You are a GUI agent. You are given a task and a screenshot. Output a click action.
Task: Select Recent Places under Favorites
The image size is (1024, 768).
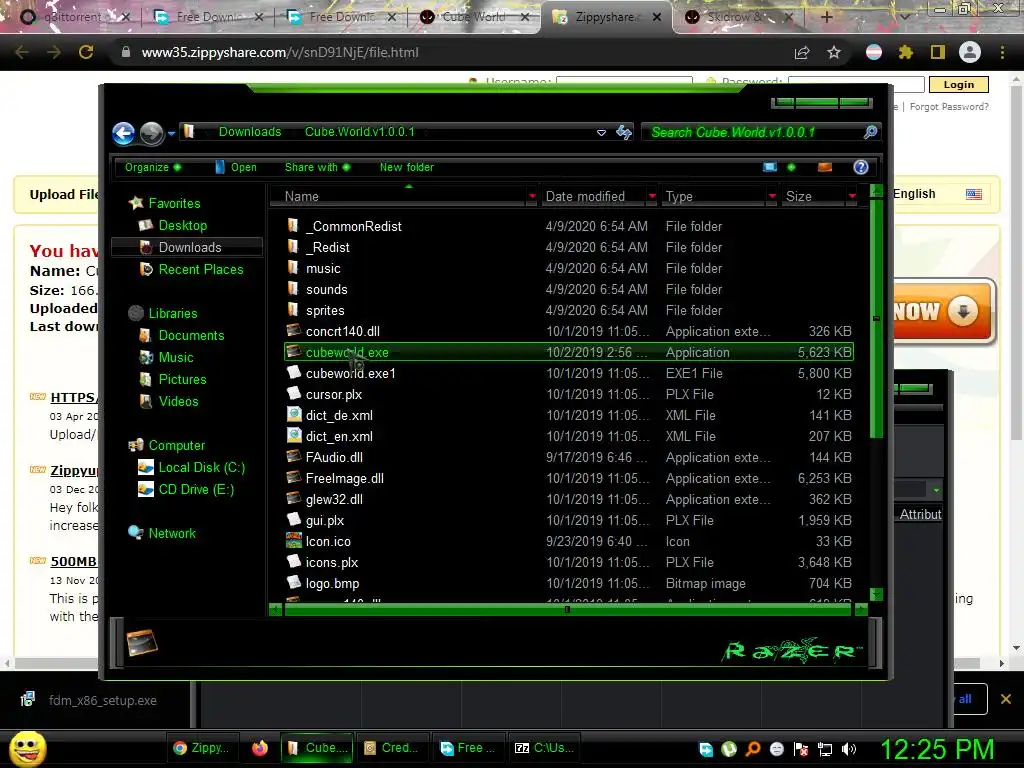tap(200, 269)
